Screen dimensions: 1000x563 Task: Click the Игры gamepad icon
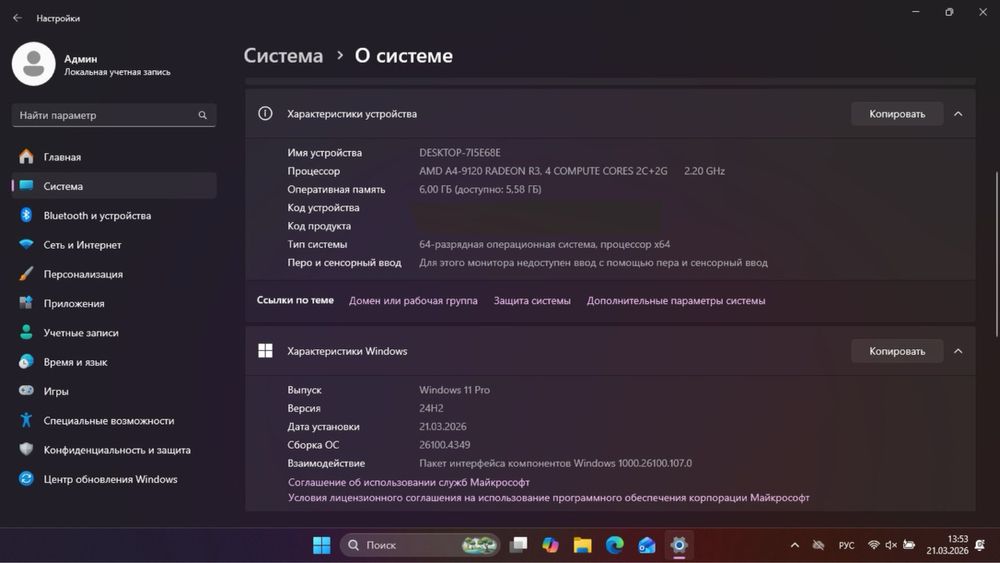(26, 390)
